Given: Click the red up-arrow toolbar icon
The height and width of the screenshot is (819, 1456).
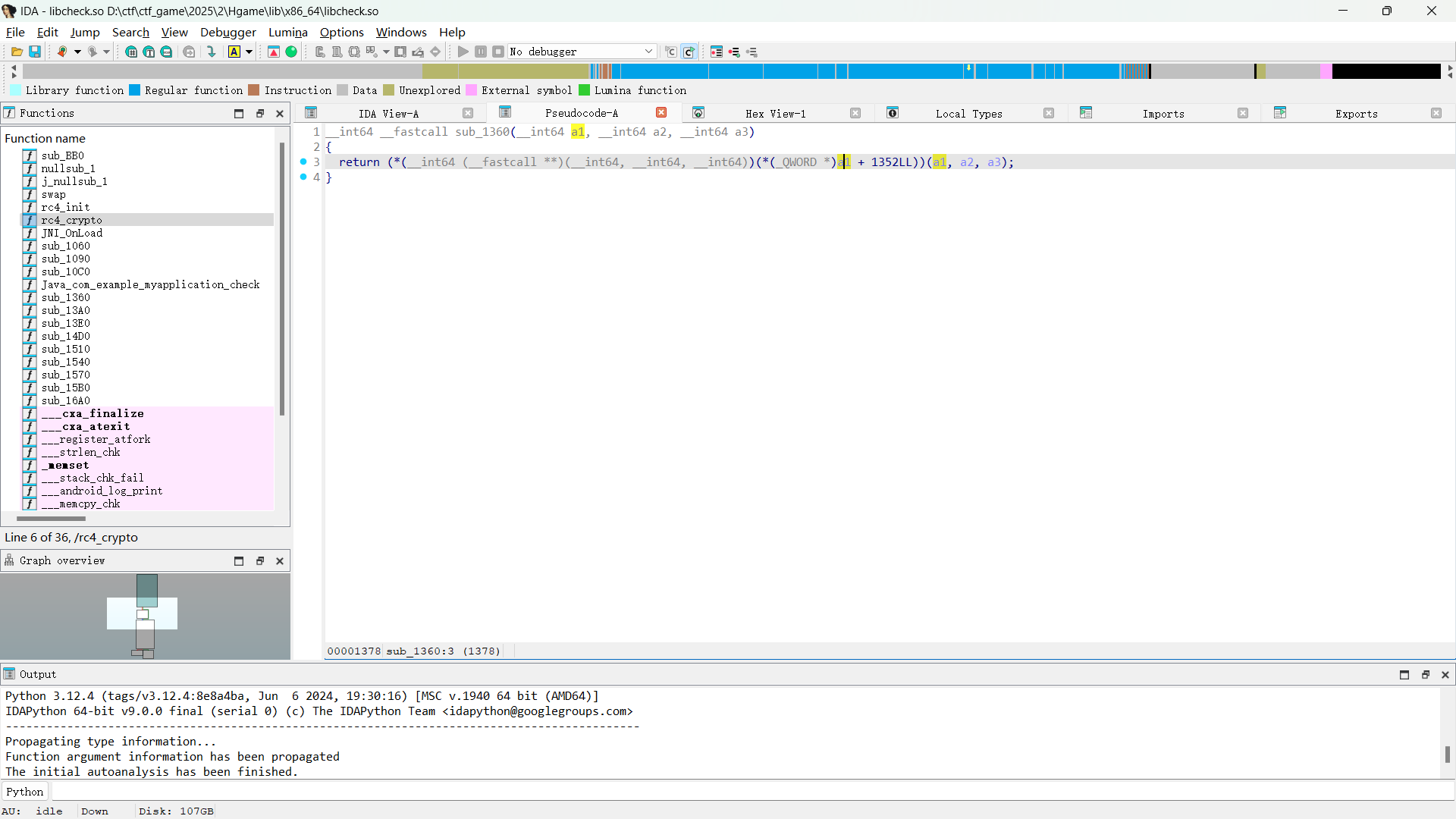Looking at the screenshot, I should pos(274,52).
